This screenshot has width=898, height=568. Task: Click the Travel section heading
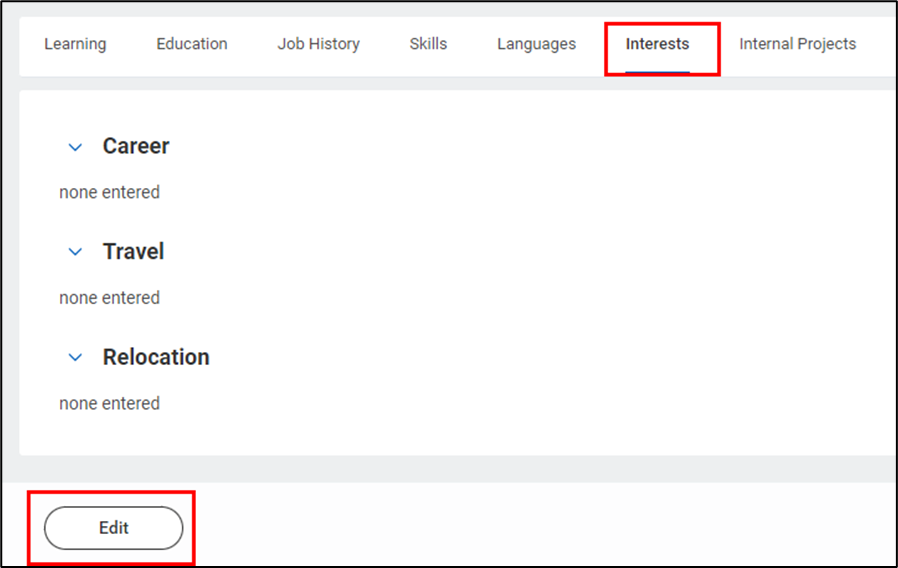133,252
